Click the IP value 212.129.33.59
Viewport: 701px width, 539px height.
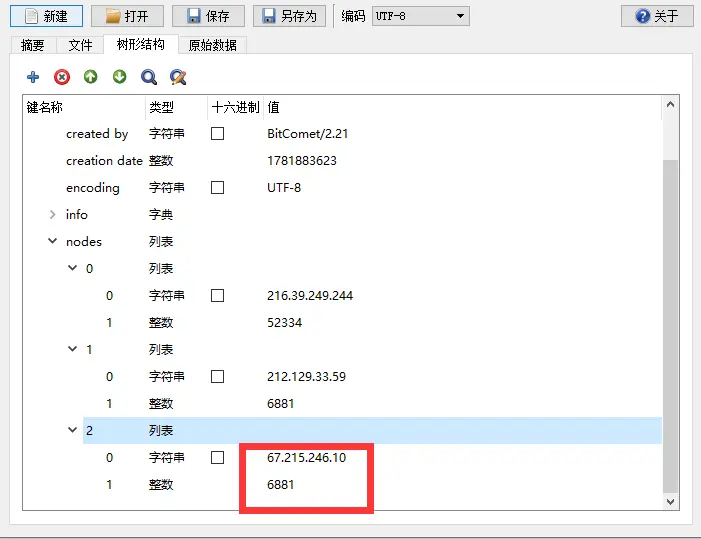tap(306, 376)
